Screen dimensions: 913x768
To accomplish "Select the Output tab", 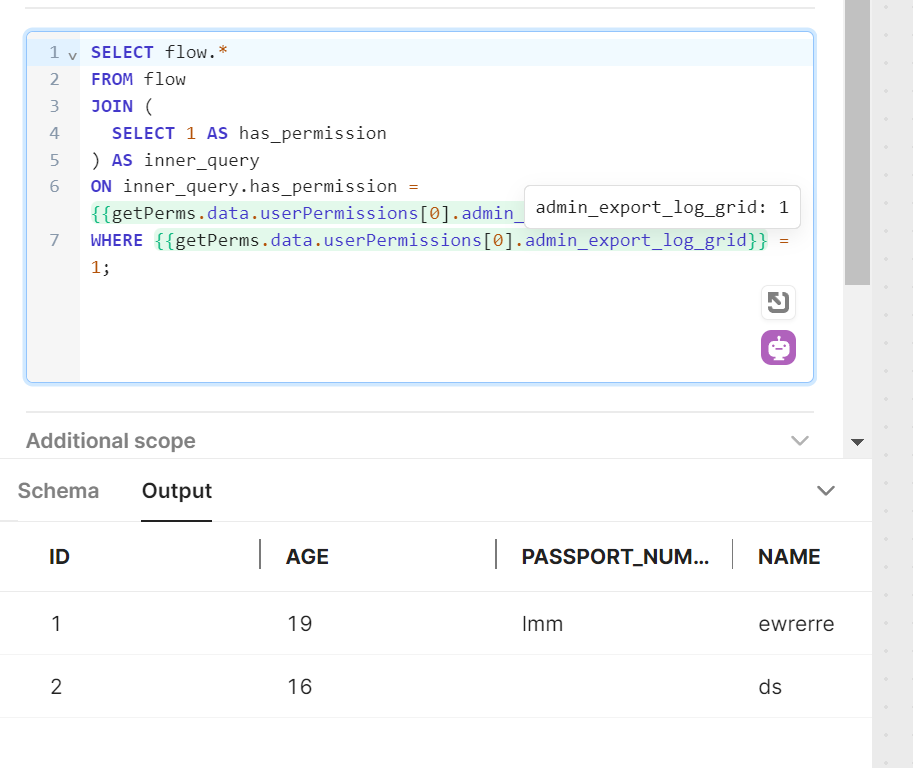I will pyautogui.click(x=176, y=491).
